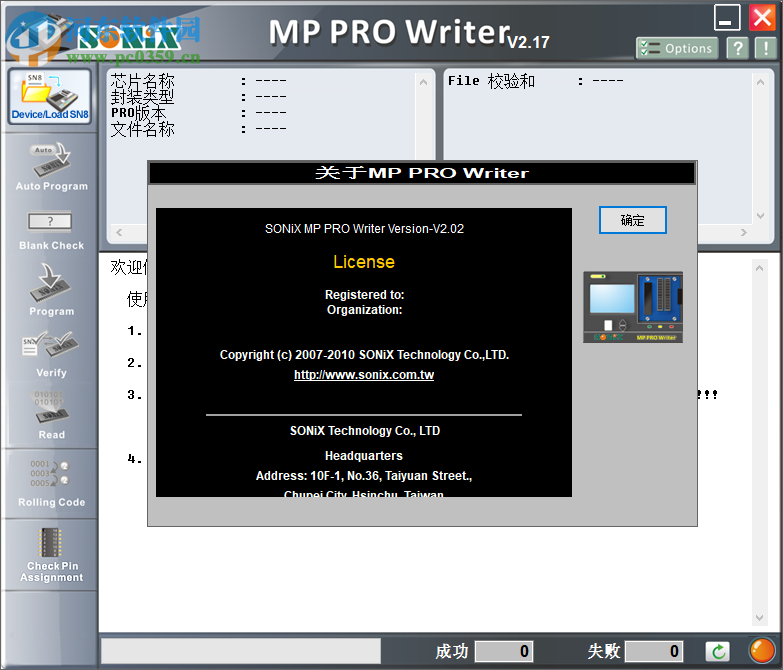Click the question mark help icon
Viewport: 783px width, 670px height.
point(738,48)
